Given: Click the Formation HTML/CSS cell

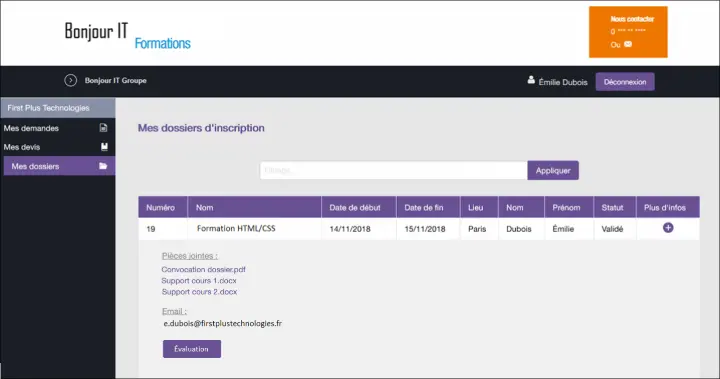Looking at the screenshot, I should coord(254,229).
